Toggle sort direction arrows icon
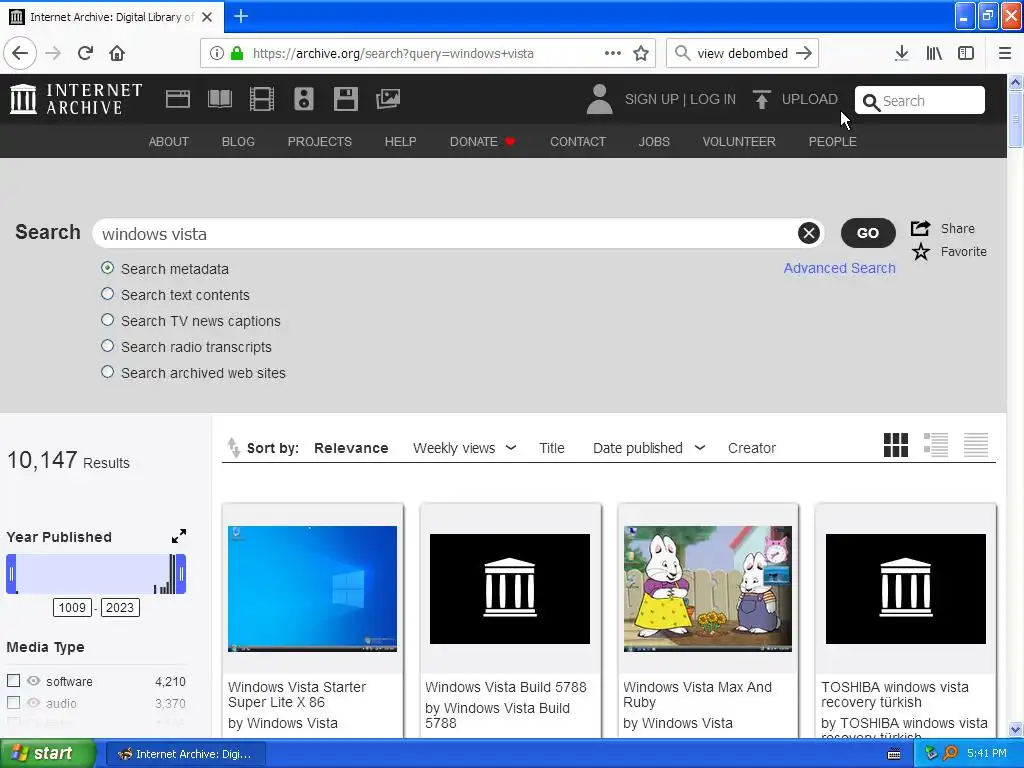 (233, 447)
